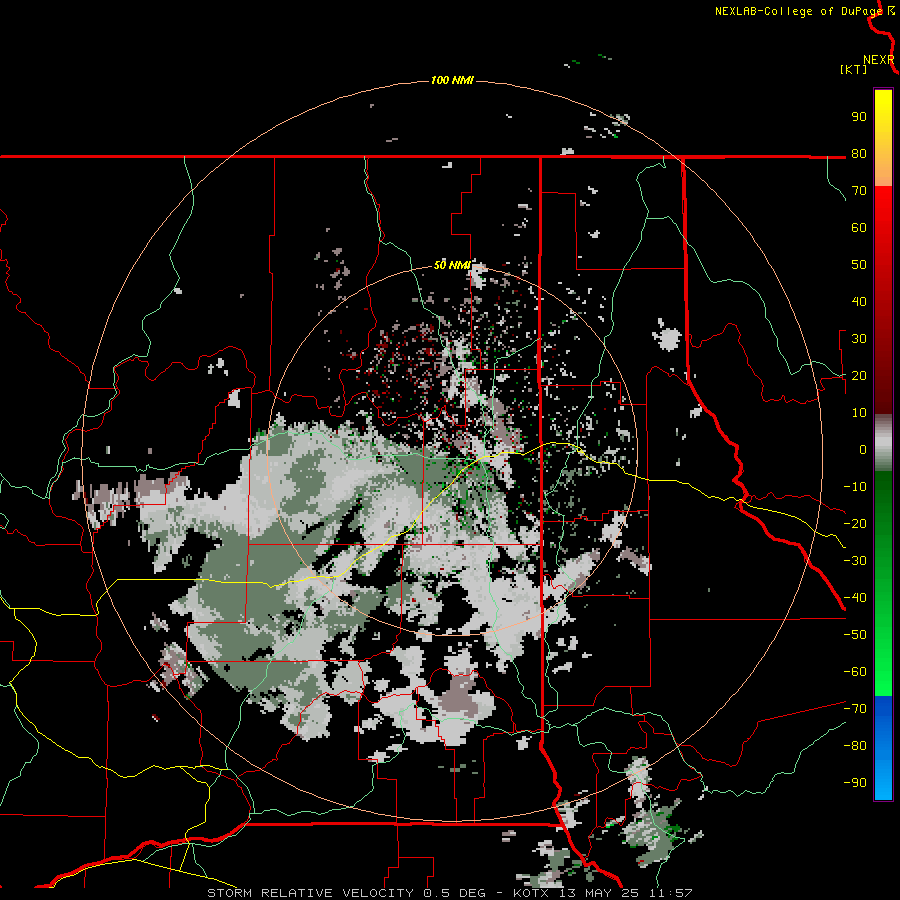The height and width of the screenshot is (900, 900).
Task: Click the 10 value on the velocity scale
Action: click(859, 413)
